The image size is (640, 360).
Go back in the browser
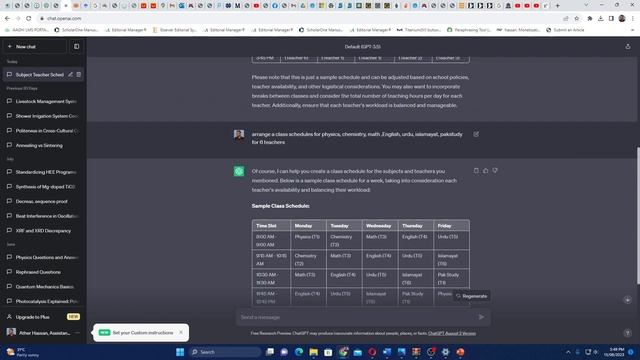7,18
